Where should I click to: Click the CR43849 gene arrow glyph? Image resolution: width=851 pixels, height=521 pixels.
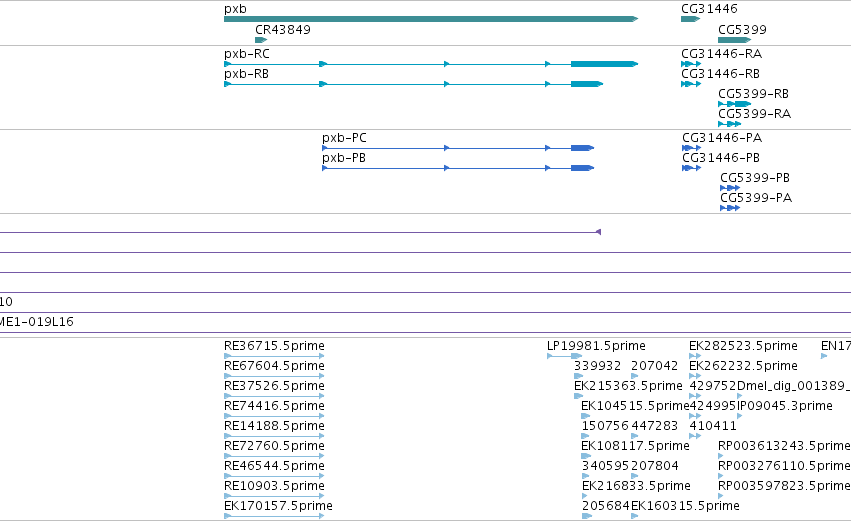click(261, 40)
